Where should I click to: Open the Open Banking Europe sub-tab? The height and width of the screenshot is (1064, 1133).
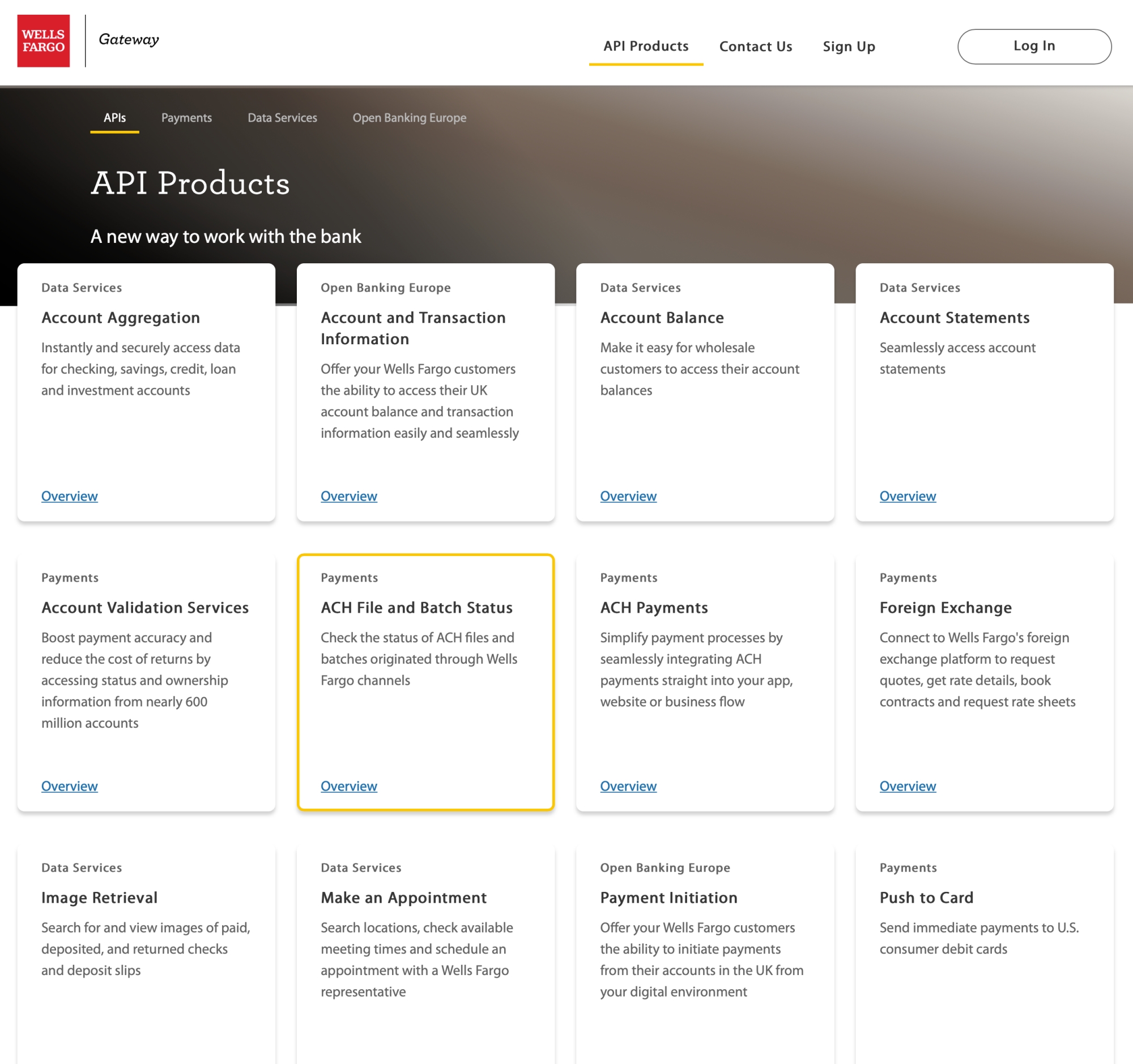[408, 118]
